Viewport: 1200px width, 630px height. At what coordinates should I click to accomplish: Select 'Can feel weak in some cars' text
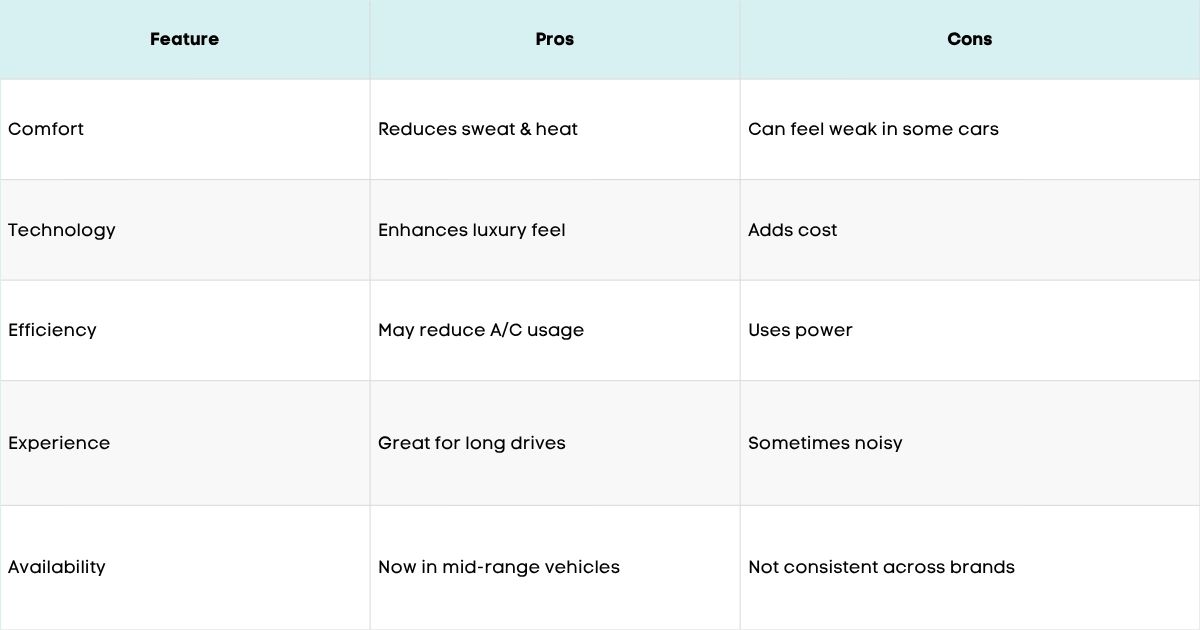click(x=873, y=129)
